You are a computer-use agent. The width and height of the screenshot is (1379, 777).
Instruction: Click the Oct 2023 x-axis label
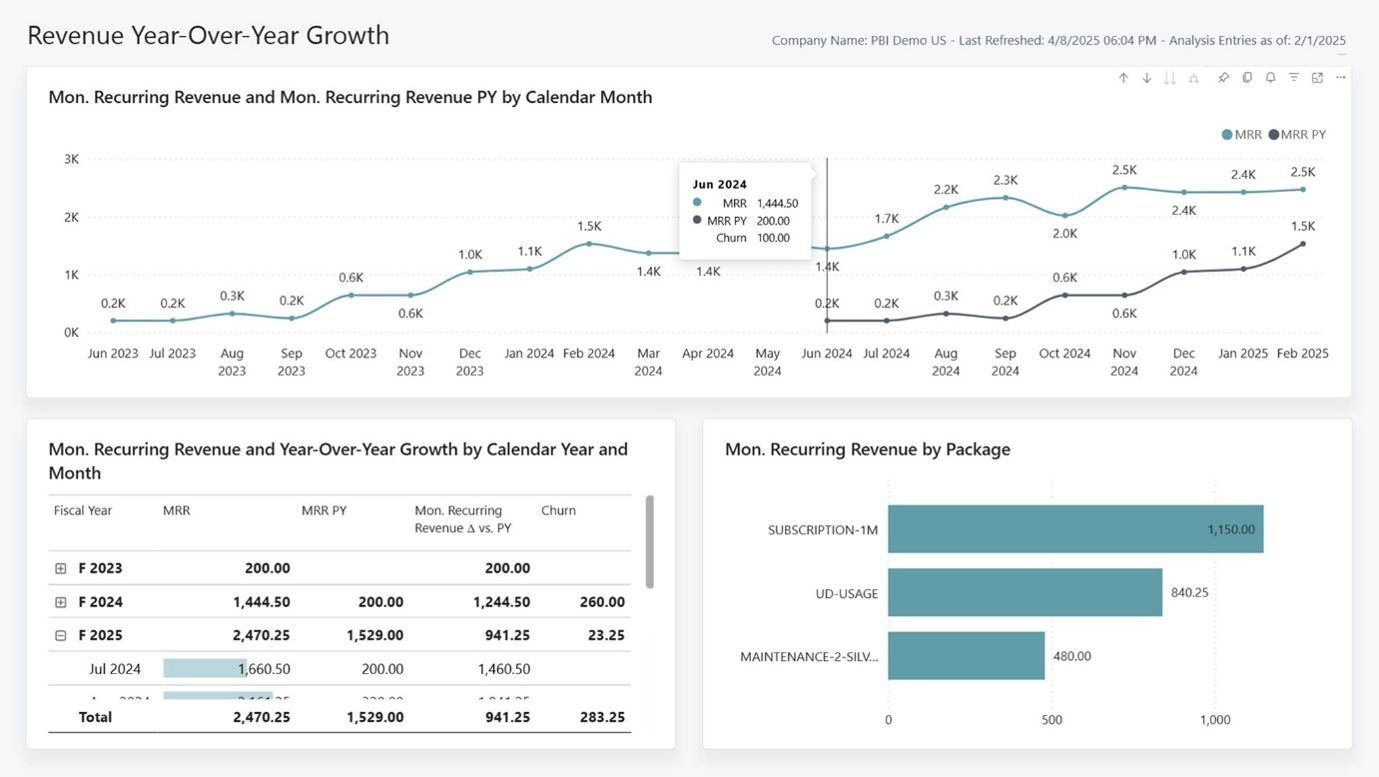351,353
